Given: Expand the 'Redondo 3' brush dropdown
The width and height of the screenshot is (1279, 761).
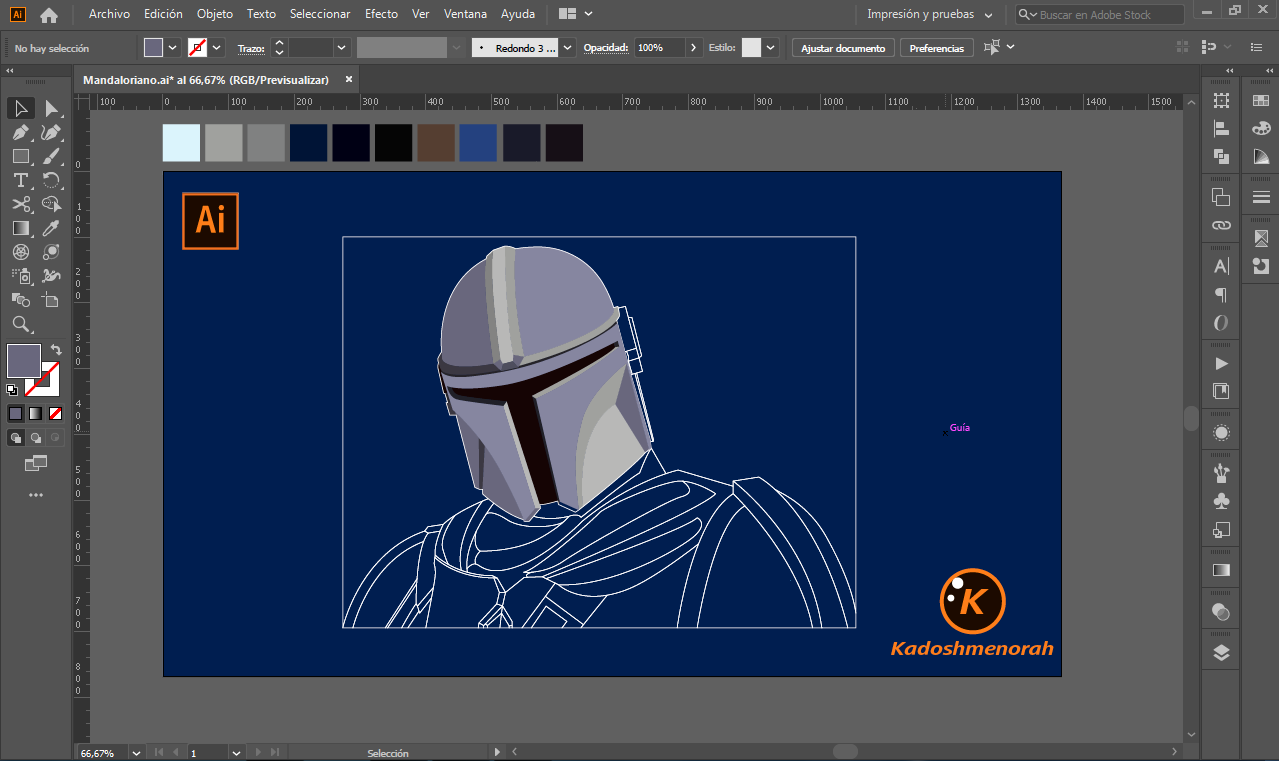Looking at the screenshot, I should point(568,48).
